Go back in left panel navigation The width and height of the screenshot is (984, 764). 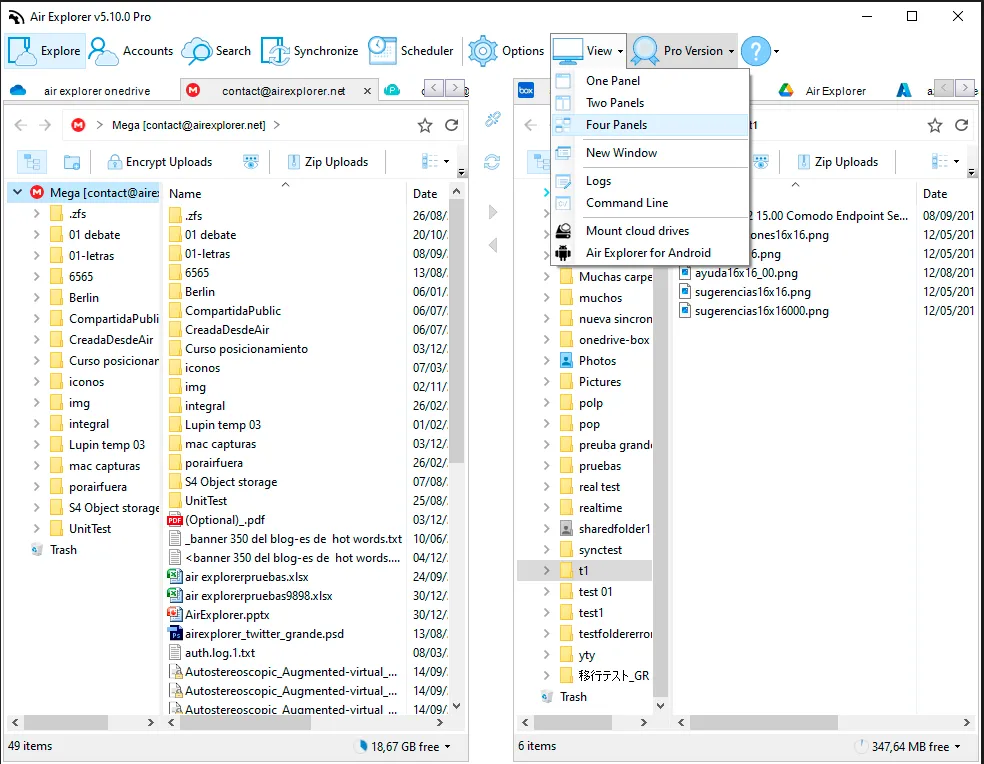click(21, 126)
